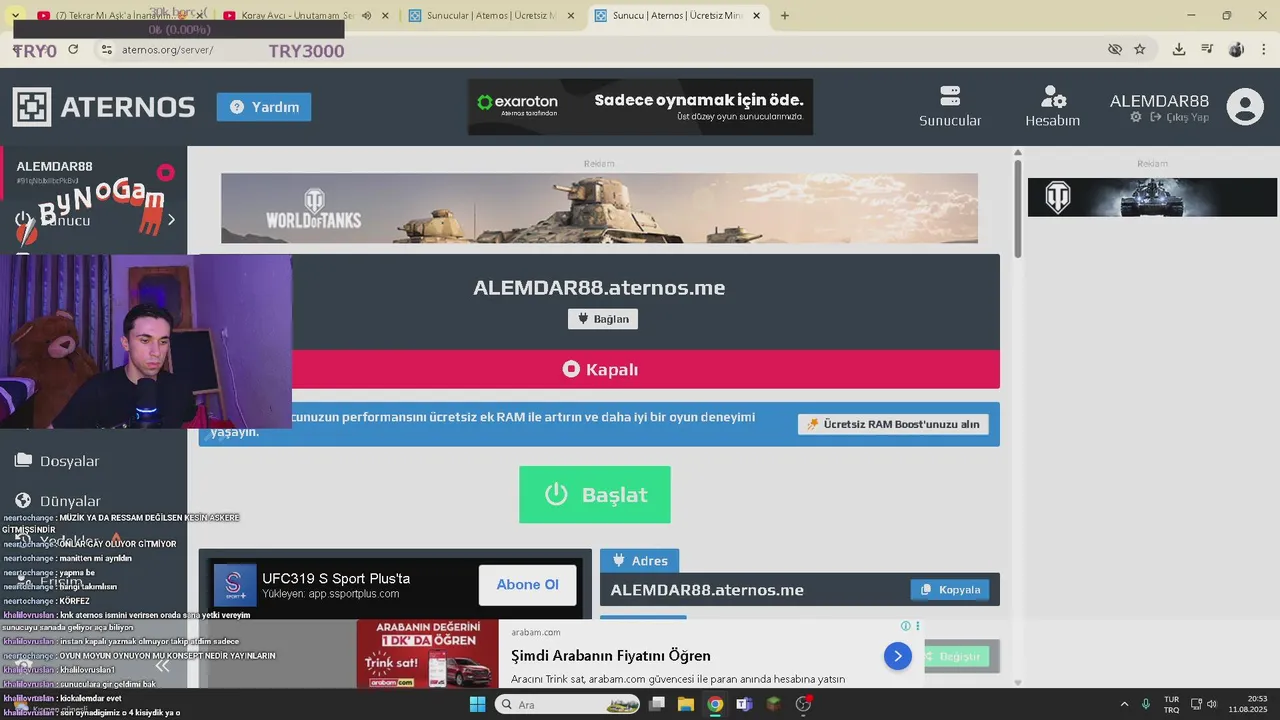Open the OBS Studio taskbar icon
Screen dimensions: 1280x720
click(x=803, y=704)
